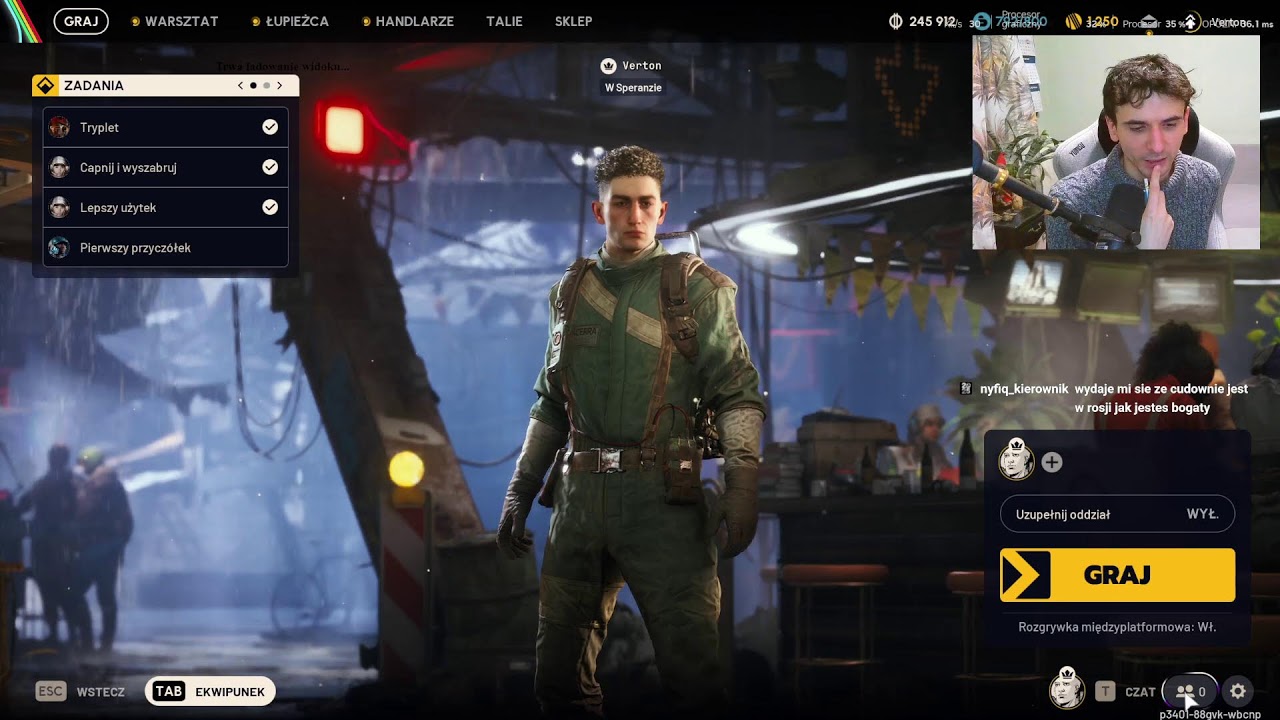Open Ekwipunek with the TAB button
The width and height of the screenshot is (1280, 720).
pos(210,691)
